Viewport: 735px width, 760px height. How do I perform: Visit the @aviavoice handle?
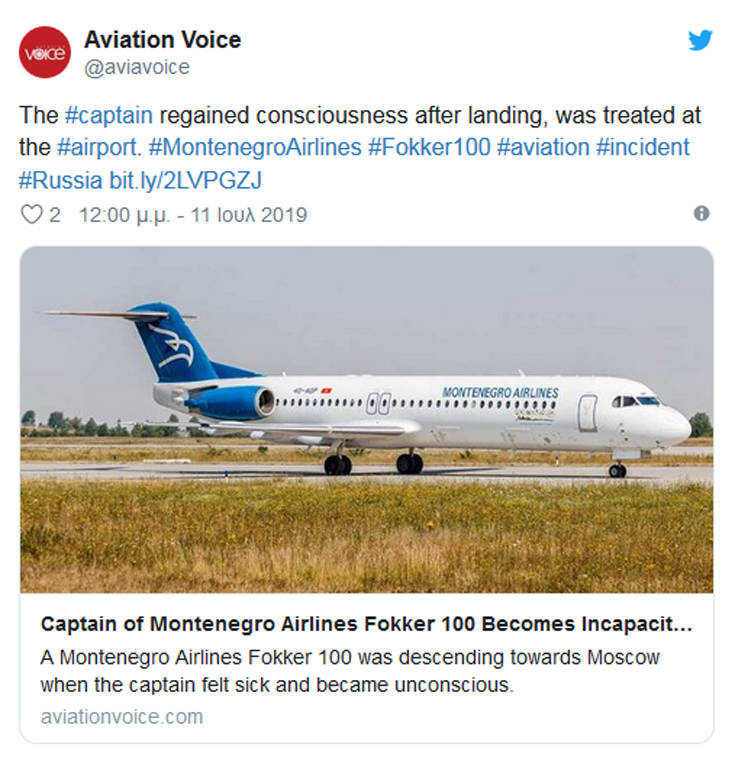tap(136, 68)
